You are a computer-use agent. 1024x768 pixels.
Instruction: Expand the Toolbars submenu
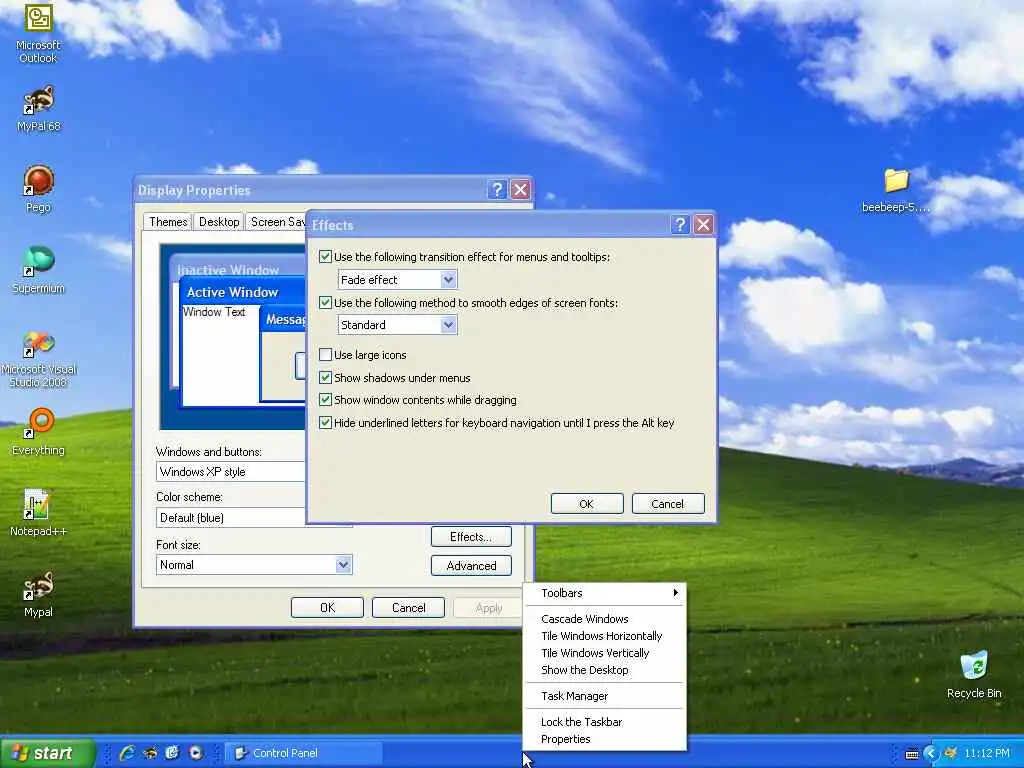coord(605,593)
